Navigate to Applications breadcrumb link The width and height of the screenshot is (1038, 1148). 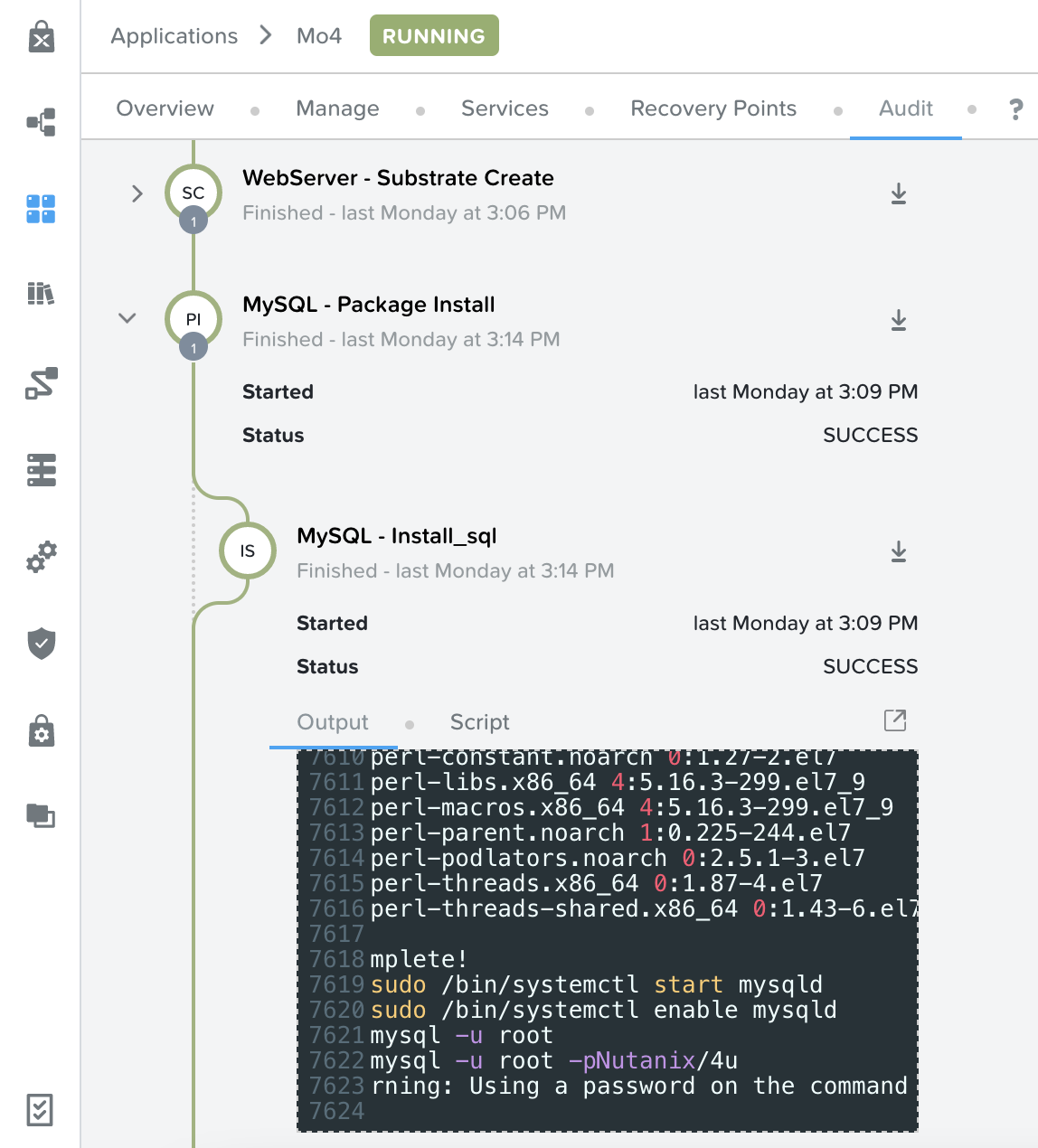[175, 36]
